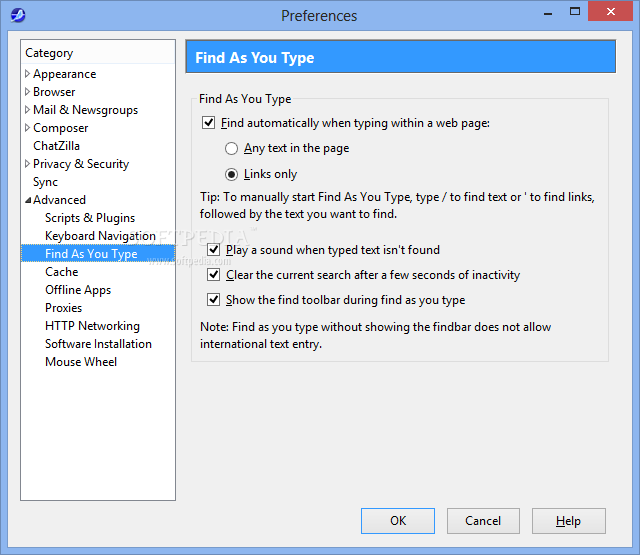
Task: Open Mouse Wheel settings
Action: pyautogui.click(x=81, y=362)
